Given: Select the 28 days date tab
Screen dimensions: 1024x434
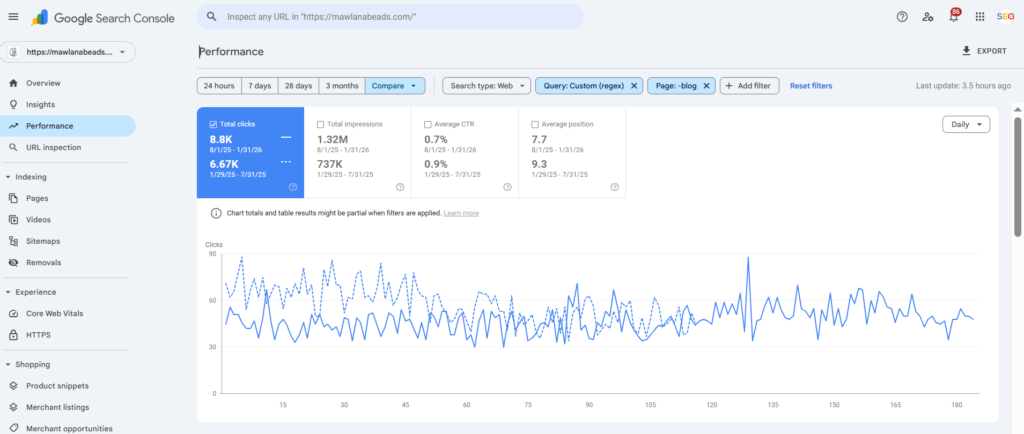Looking at the screenshot, I should click(x=298, y=86).
